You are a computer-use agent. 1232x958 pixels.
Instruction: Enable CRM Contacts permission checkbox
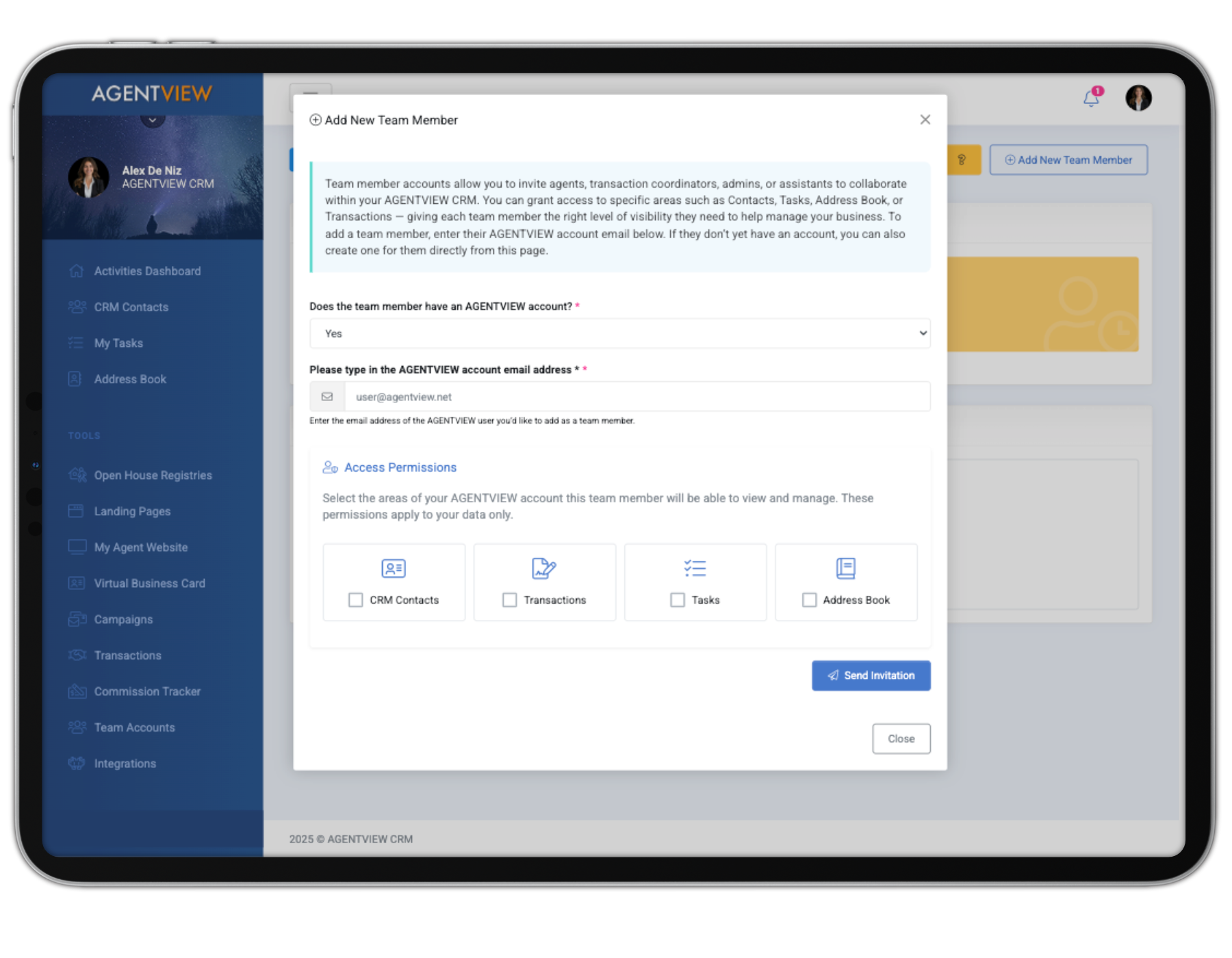pyautogui.click(x=356, y=600)
